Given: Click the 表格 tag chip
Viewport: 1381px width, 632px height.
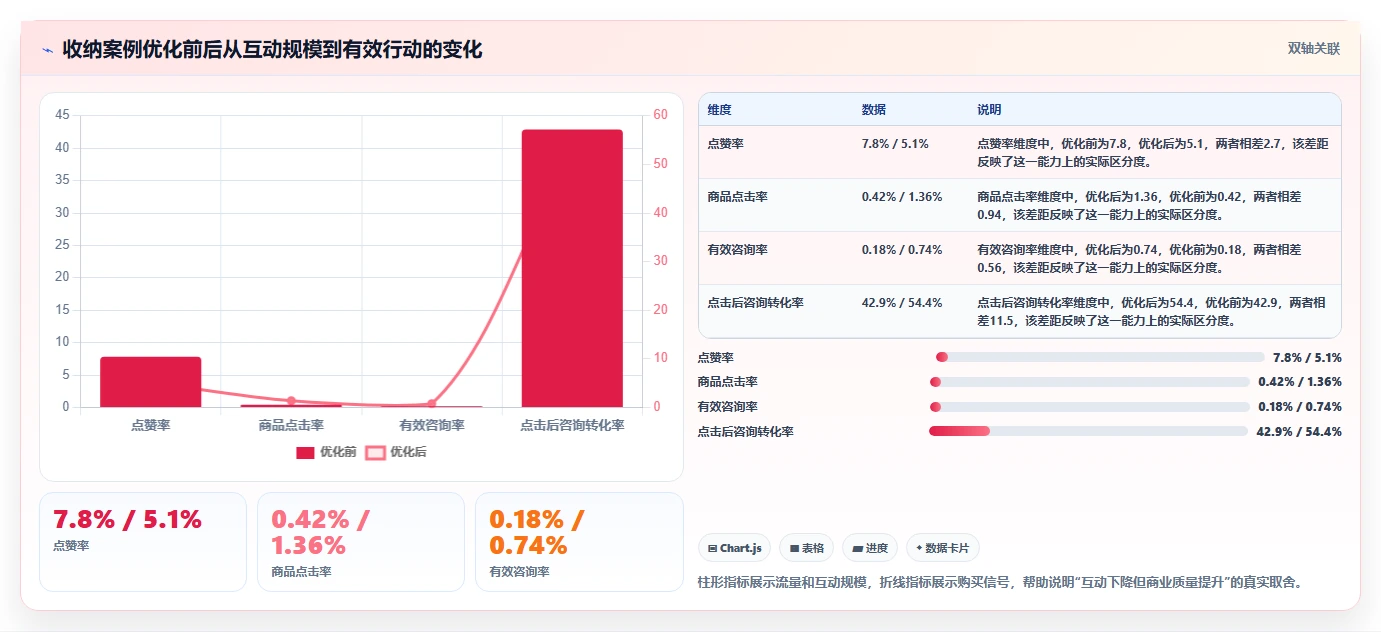Looking at the screenshot, I should pos(807,548).
